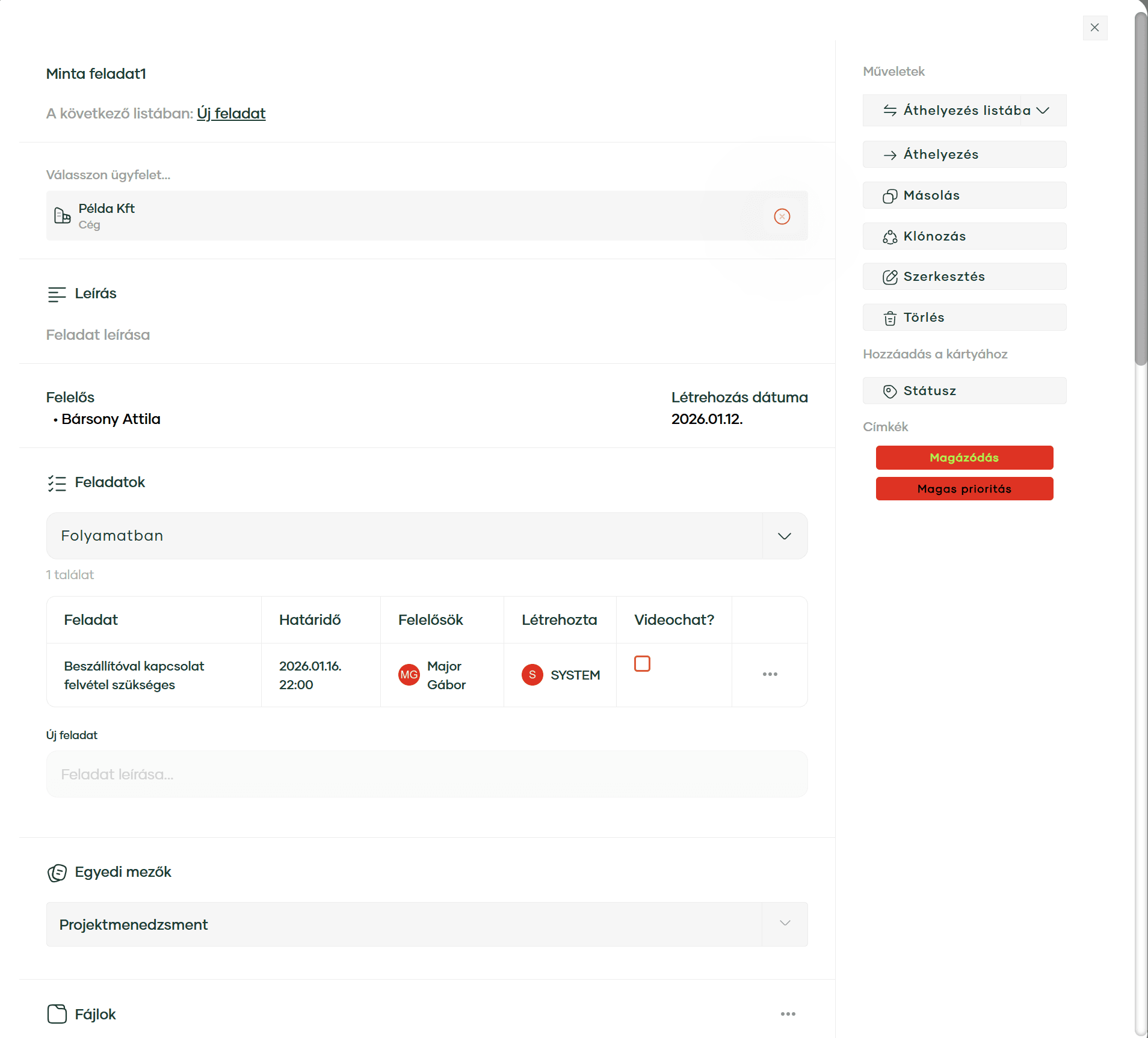Click the Státusz tag icon
1148x1038 pixels.
pos(890,392)
